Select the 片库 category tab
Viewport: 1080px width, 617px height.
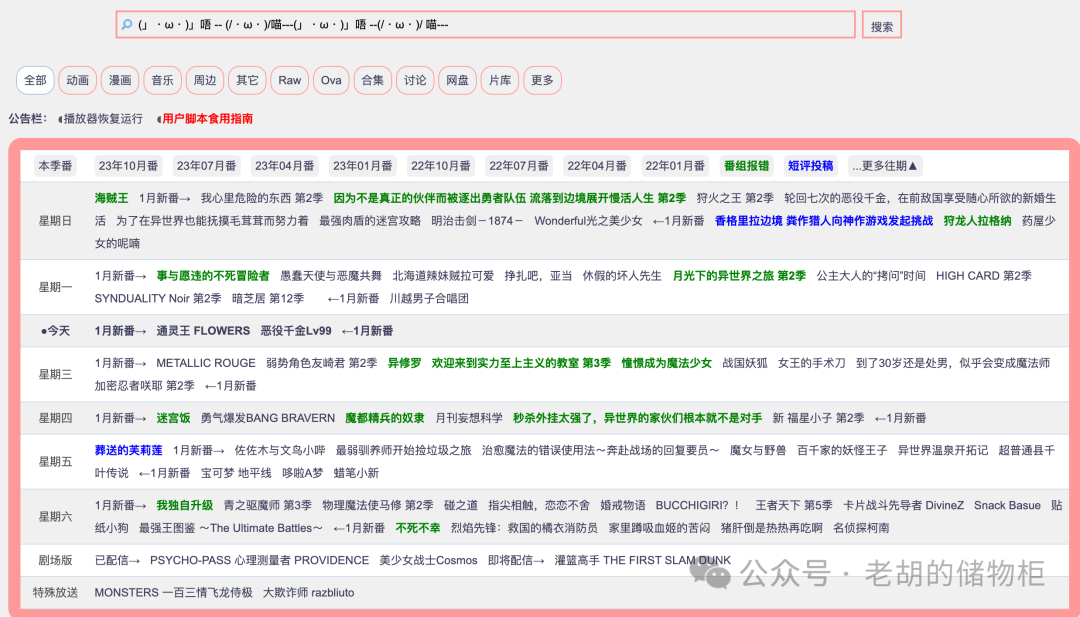click(500, 81)
